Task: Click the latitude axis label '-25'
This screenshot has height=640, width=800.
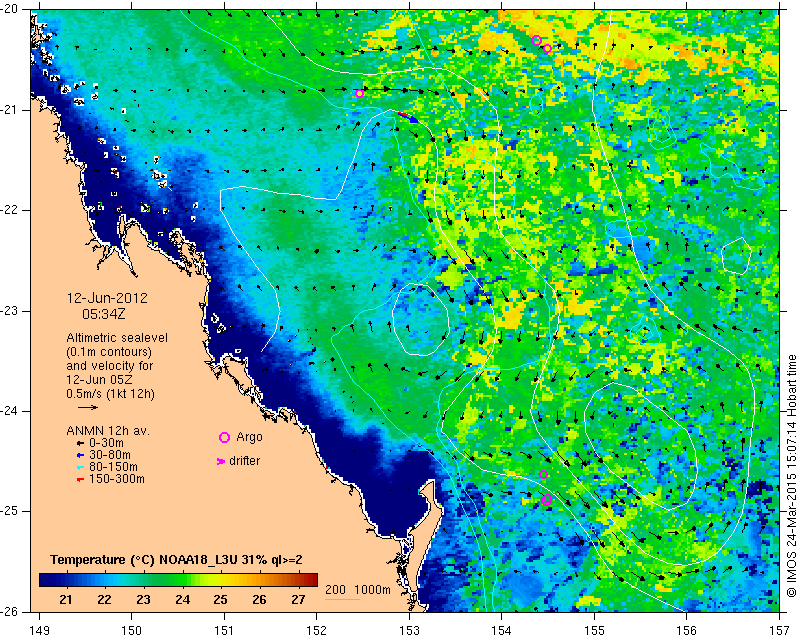Action: point(11,511)
